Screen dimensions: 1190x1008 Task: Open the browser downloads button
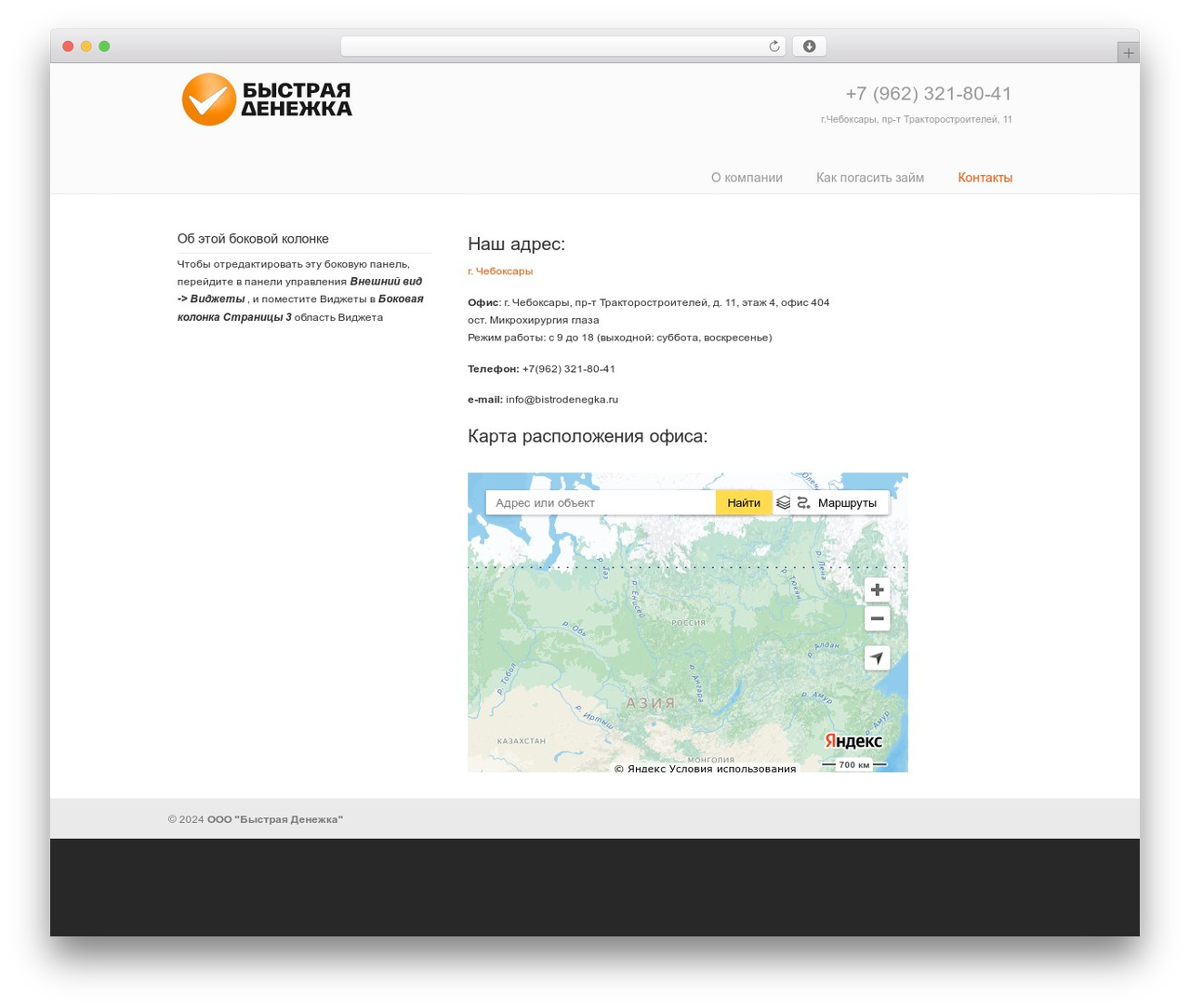(x=809, y=46)
